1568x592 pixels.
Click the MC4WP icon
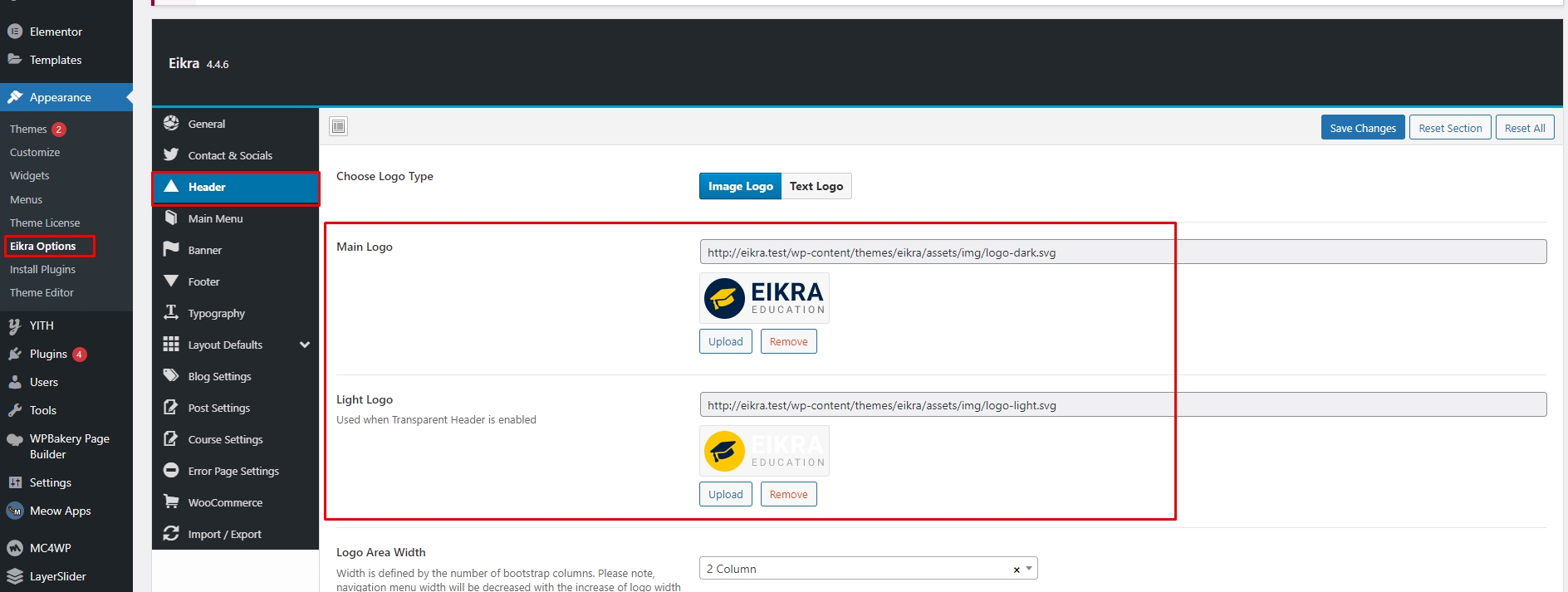(x=15, y=548)
